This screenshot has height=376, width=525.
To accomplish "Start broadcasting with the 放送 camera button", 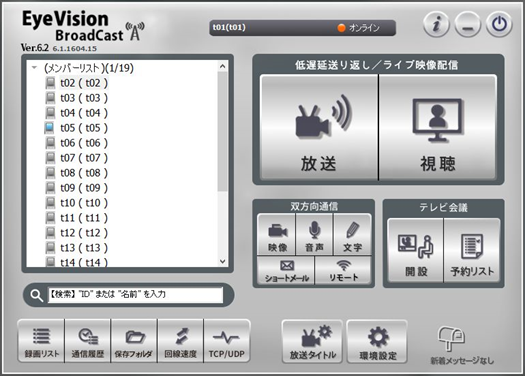I will coord(319,127).
